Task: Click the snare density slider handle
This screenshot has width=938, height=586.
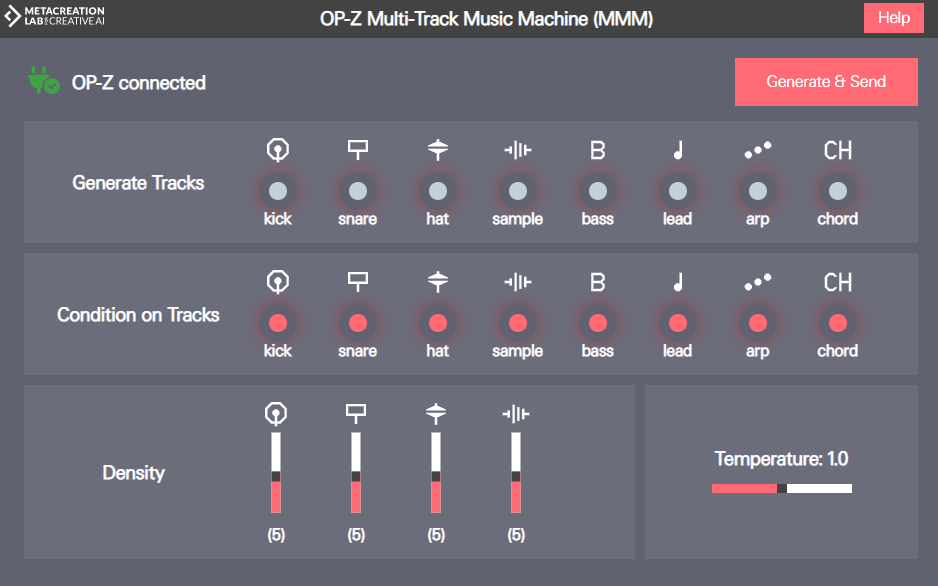Action: [356, 477]
